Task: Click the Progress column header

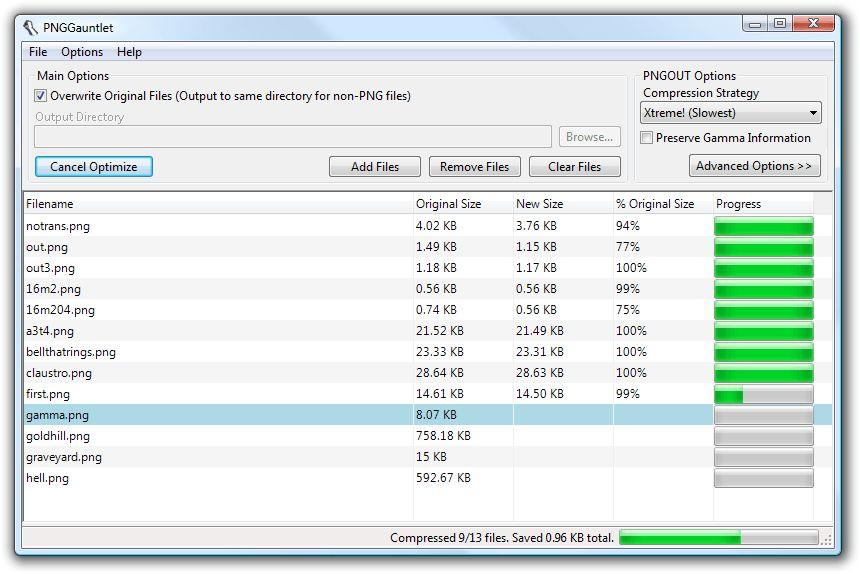Action: [x=763, y=204]
